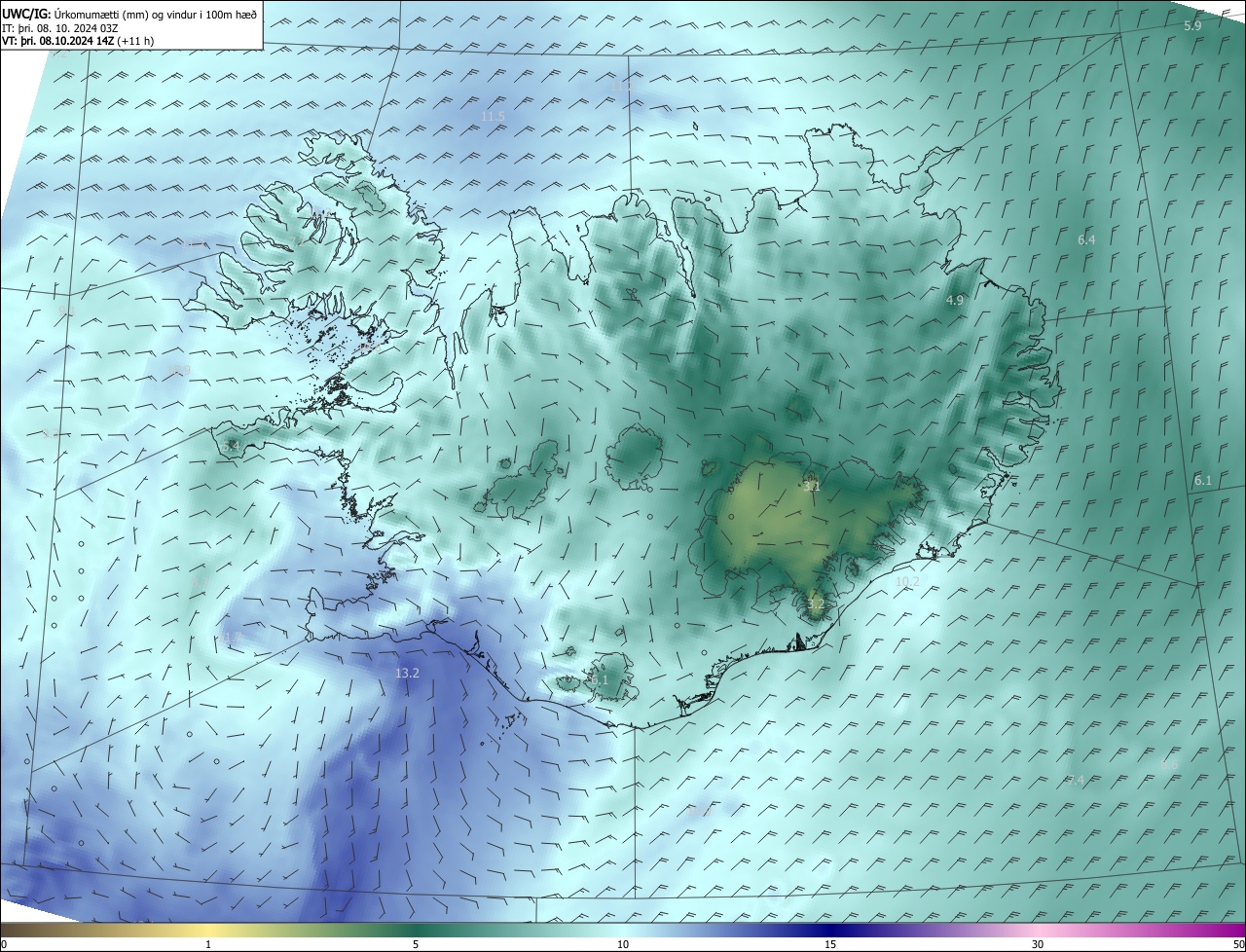Viewport: 1246px width, 952px height.
Task: Click the 13.2 value off the southwest coast
Action: coord(407,673)
